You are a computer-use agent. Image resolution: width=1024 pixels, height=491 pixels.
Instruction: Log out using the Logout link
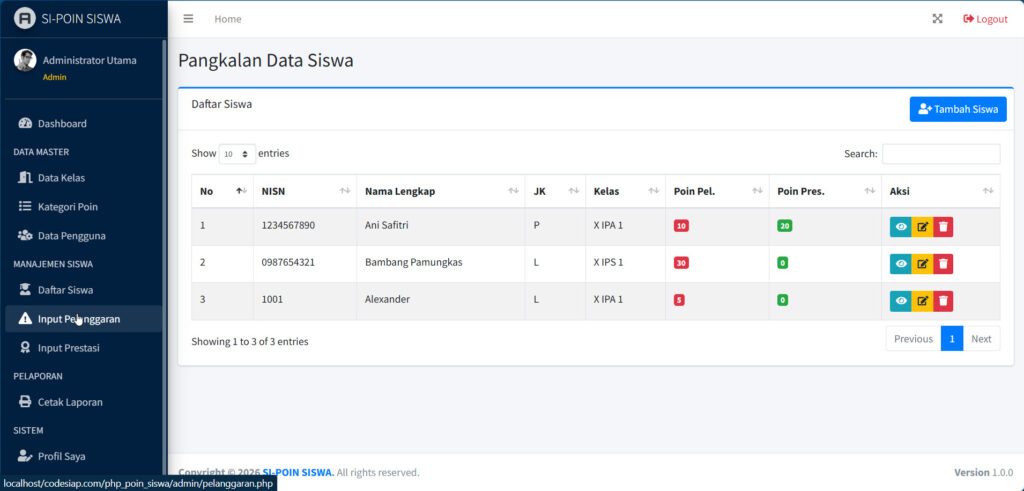point(985,19)
